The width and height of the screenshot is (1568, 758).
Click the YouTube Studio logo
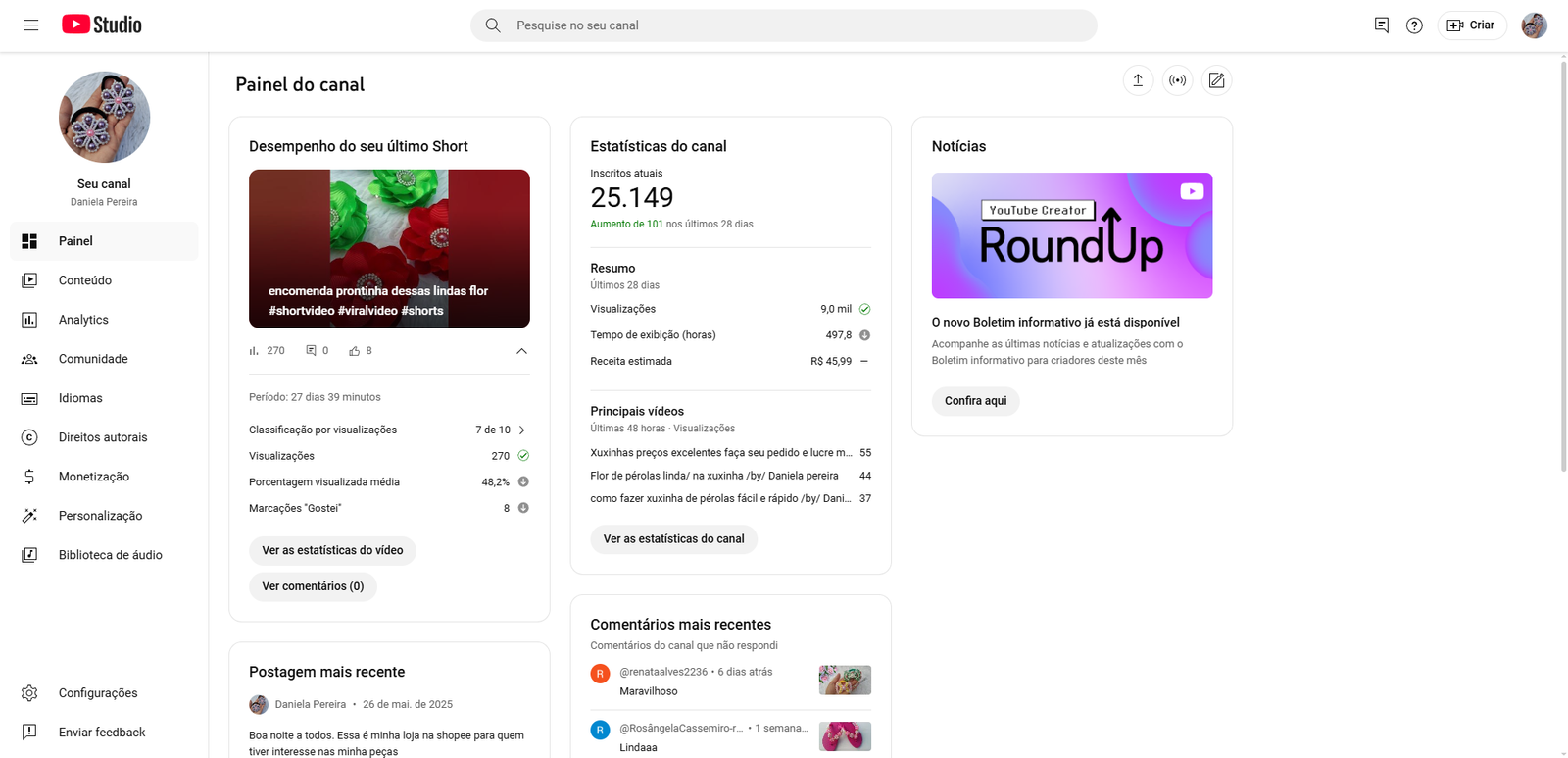(102, 25)
